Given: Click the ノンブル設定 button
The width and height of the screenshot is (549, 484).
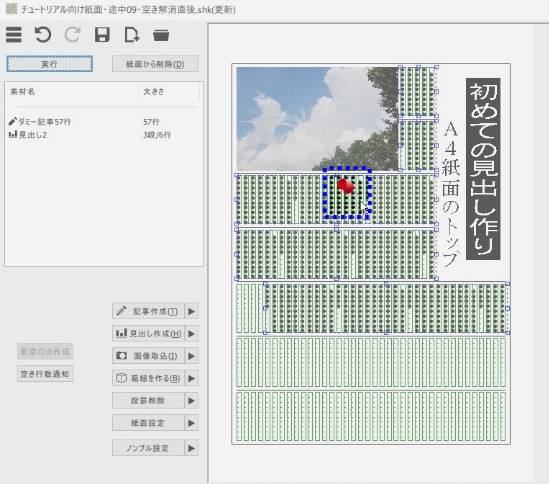Looking at the screenshot, I should coord(148,448).
